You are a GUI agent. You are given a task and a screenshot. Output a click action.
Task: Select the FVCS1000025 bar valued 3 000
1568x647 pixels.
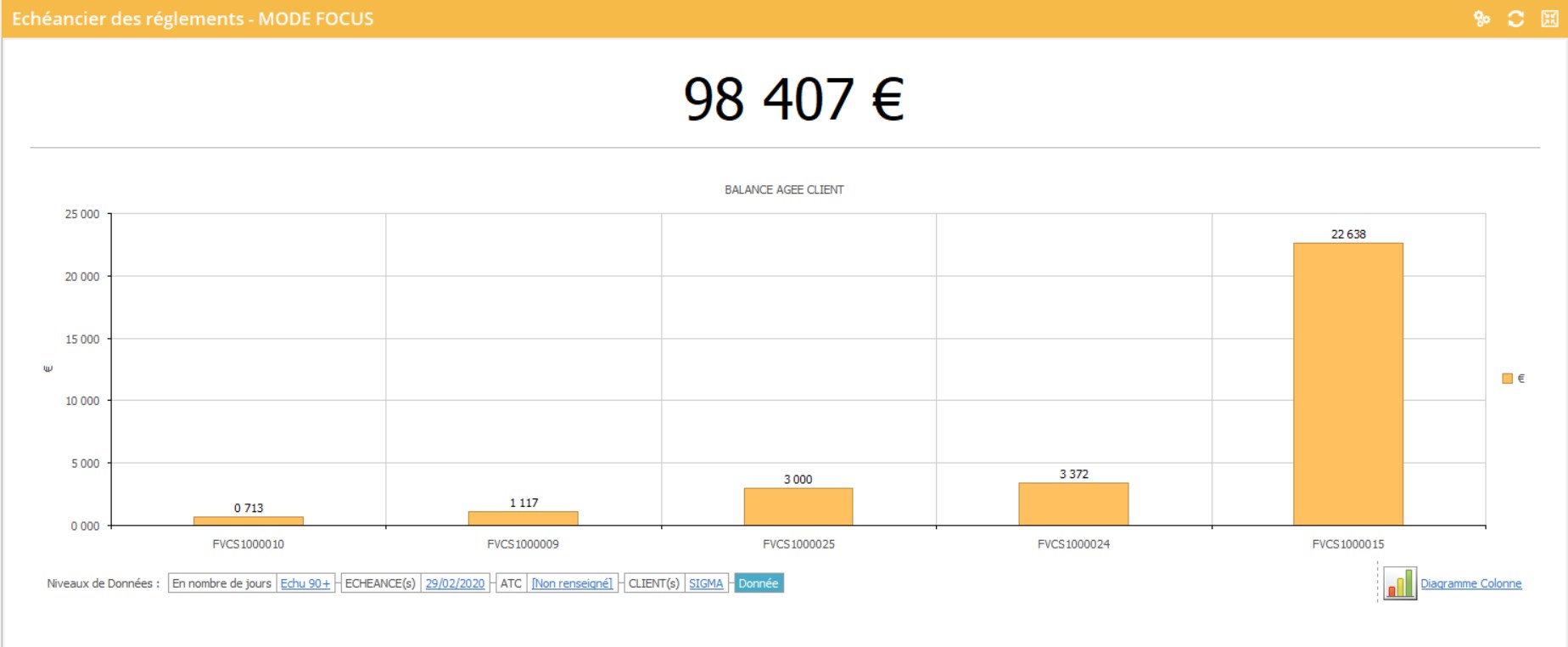click(798, 507)
